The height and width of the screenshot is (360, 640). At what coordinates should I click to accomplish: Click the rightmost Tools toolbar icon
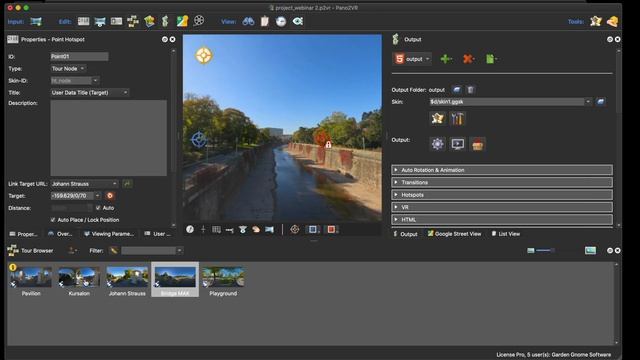click(x=612, y=21)
